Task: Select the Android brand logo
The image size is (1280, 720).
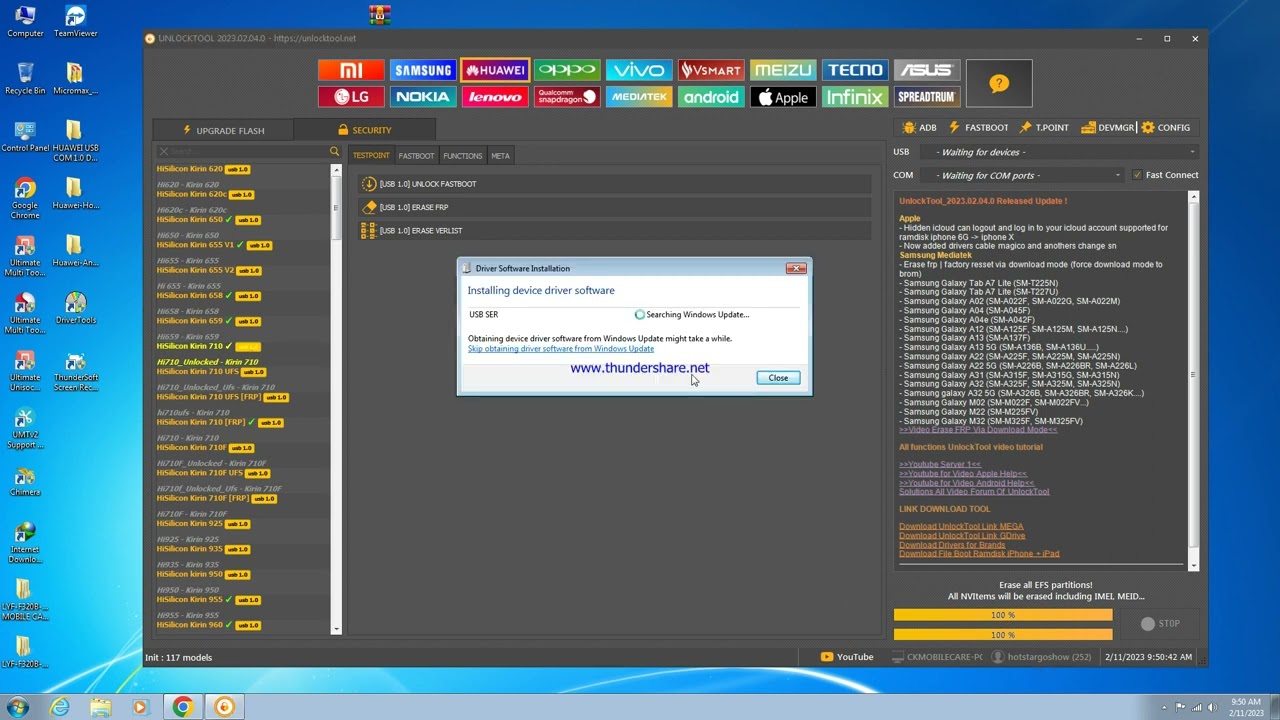Action: pos(711,97)
